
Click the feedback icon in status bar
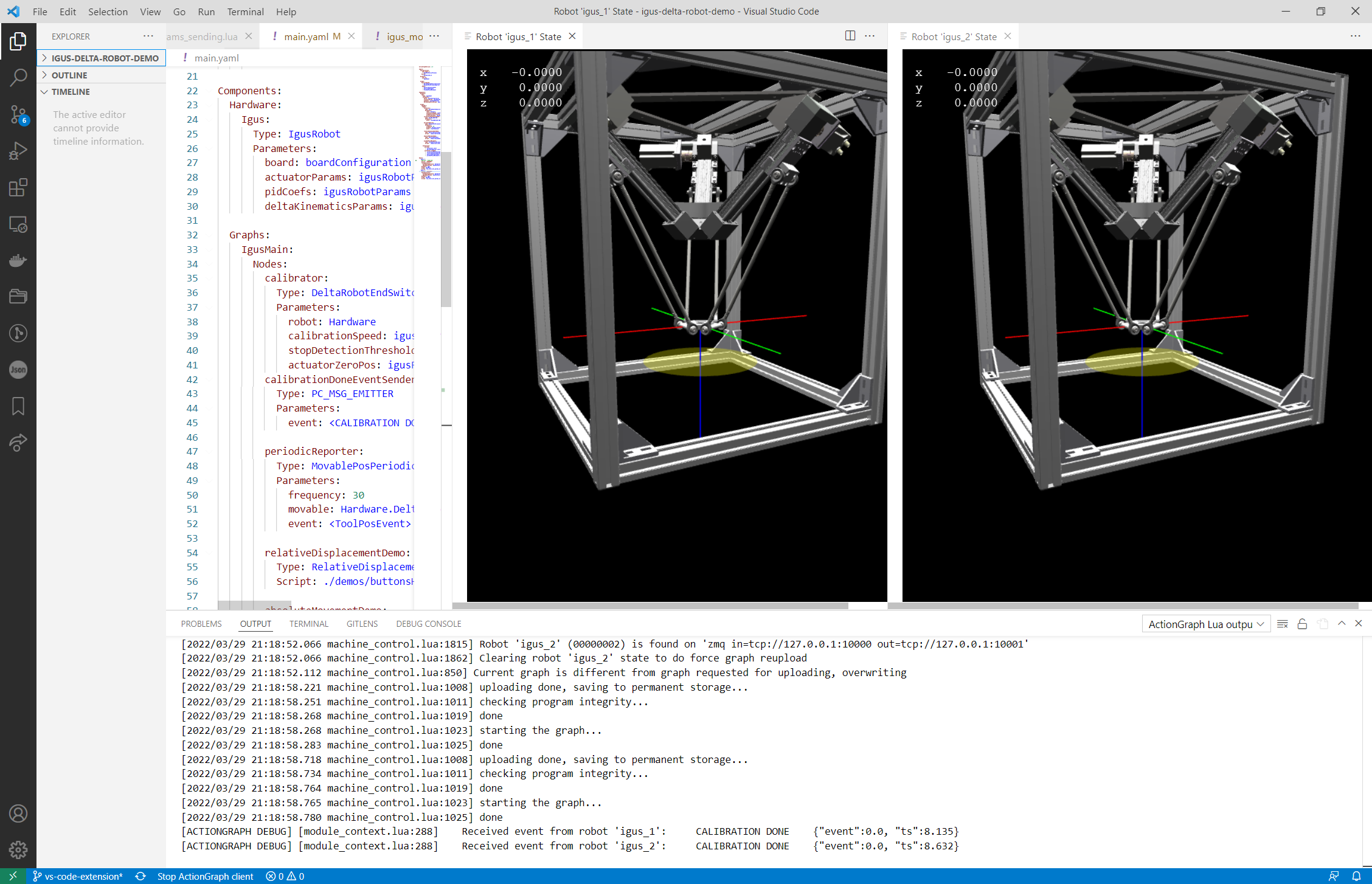click(1334, 876)
